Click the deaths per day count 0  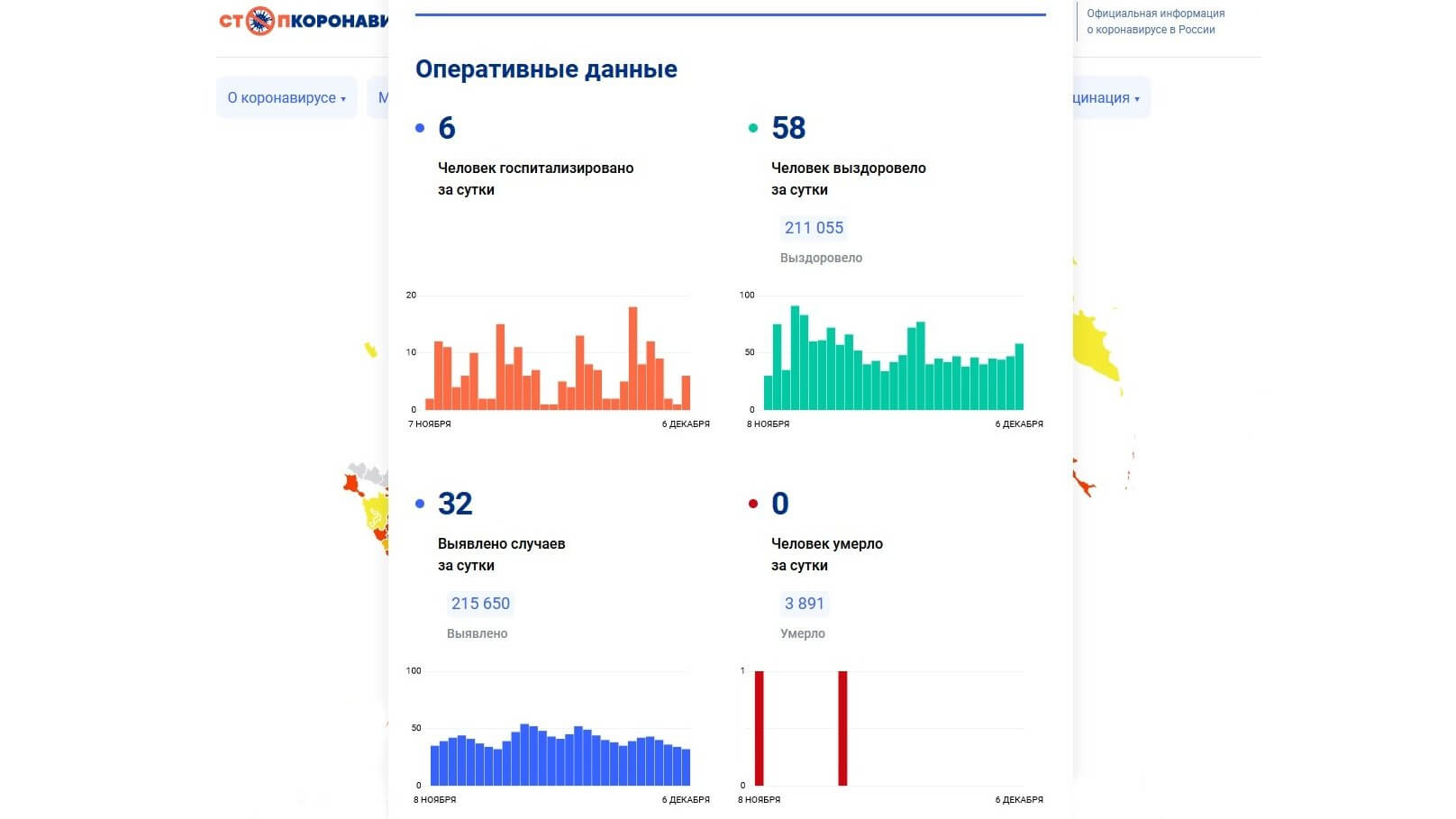(780, 504)
